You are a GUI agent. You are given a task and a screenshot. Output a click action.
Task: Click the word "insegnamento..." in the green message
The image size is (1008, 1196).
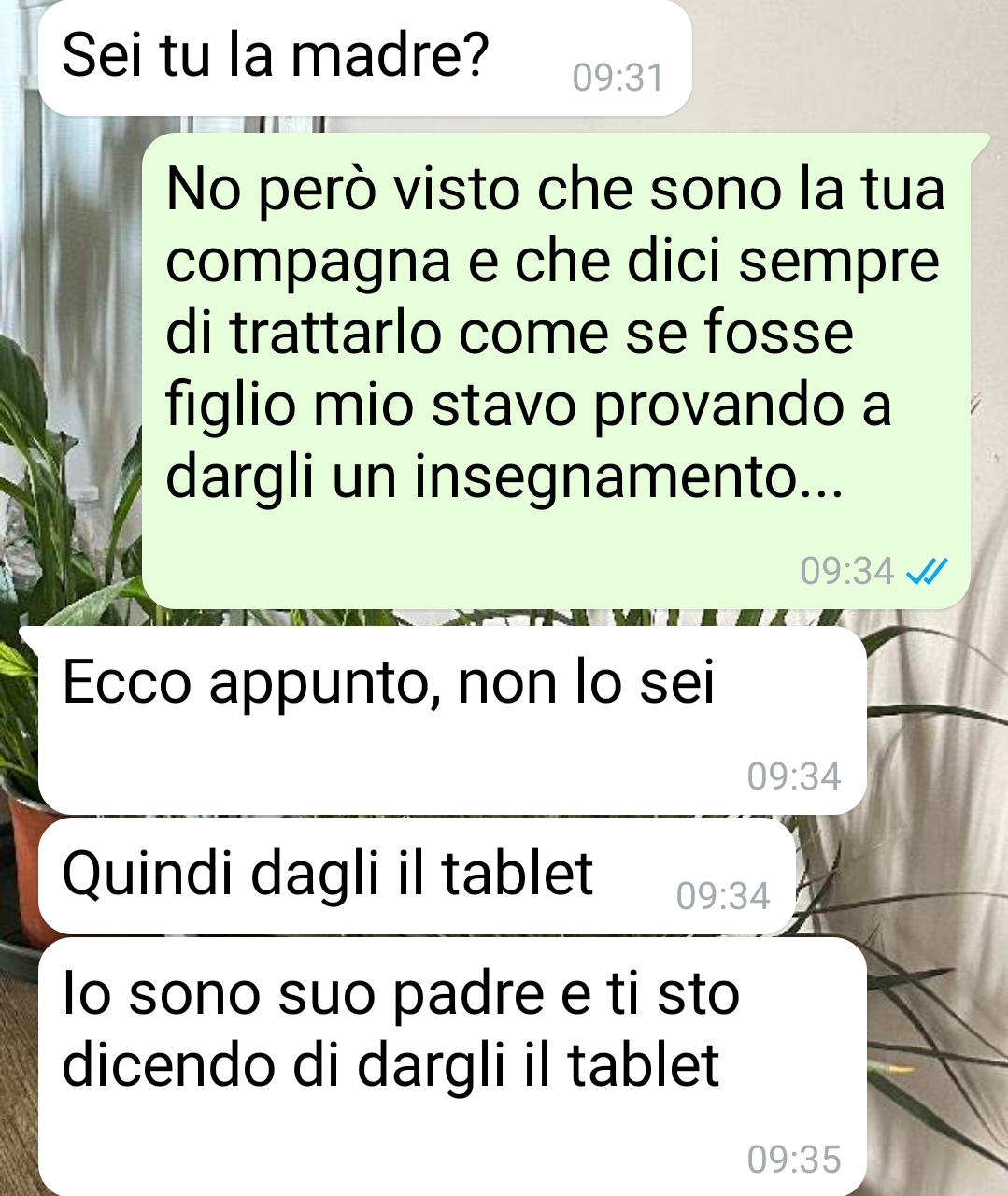click(630, 477)
